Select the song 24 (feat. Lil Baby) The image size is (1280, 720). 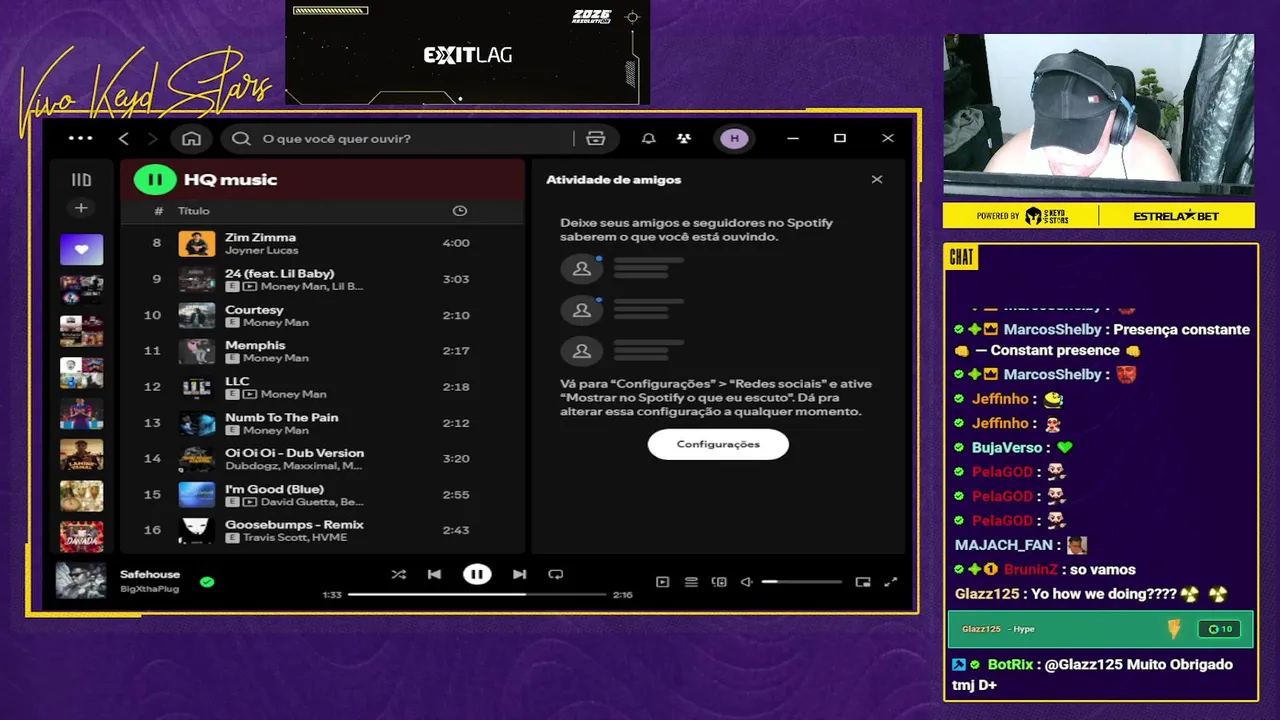322,279
